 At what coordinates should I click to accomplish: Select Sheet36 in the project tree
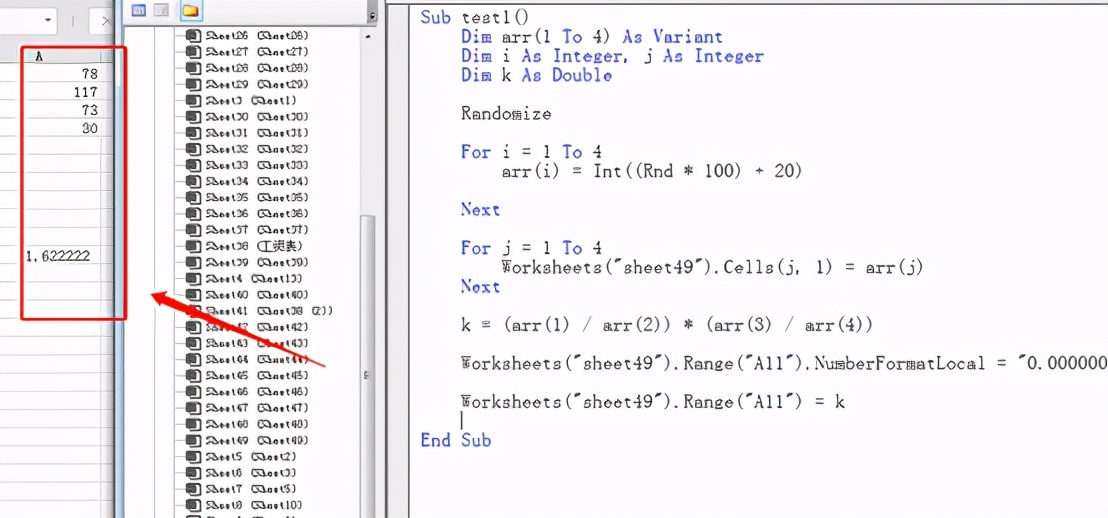(247, 213)
